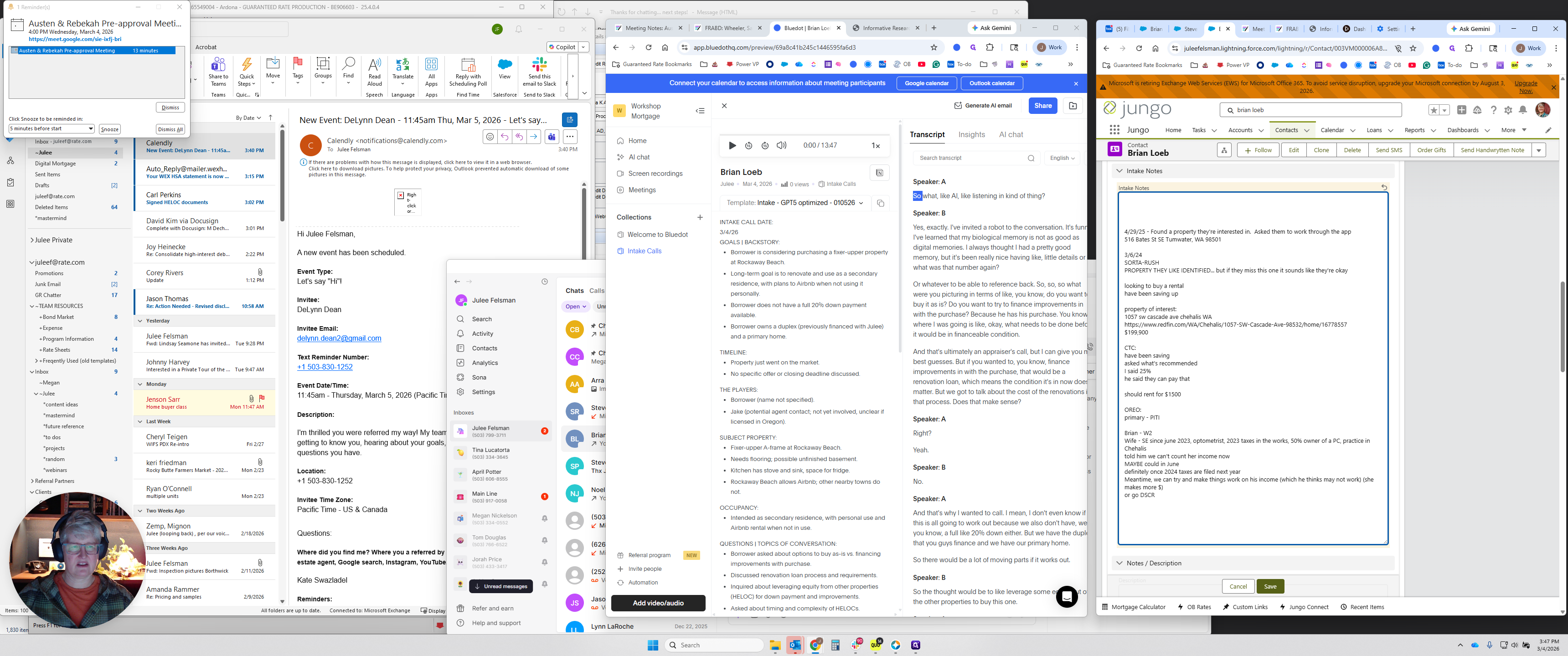Play the Brian Loeb call recording

(x=732, y=145)
